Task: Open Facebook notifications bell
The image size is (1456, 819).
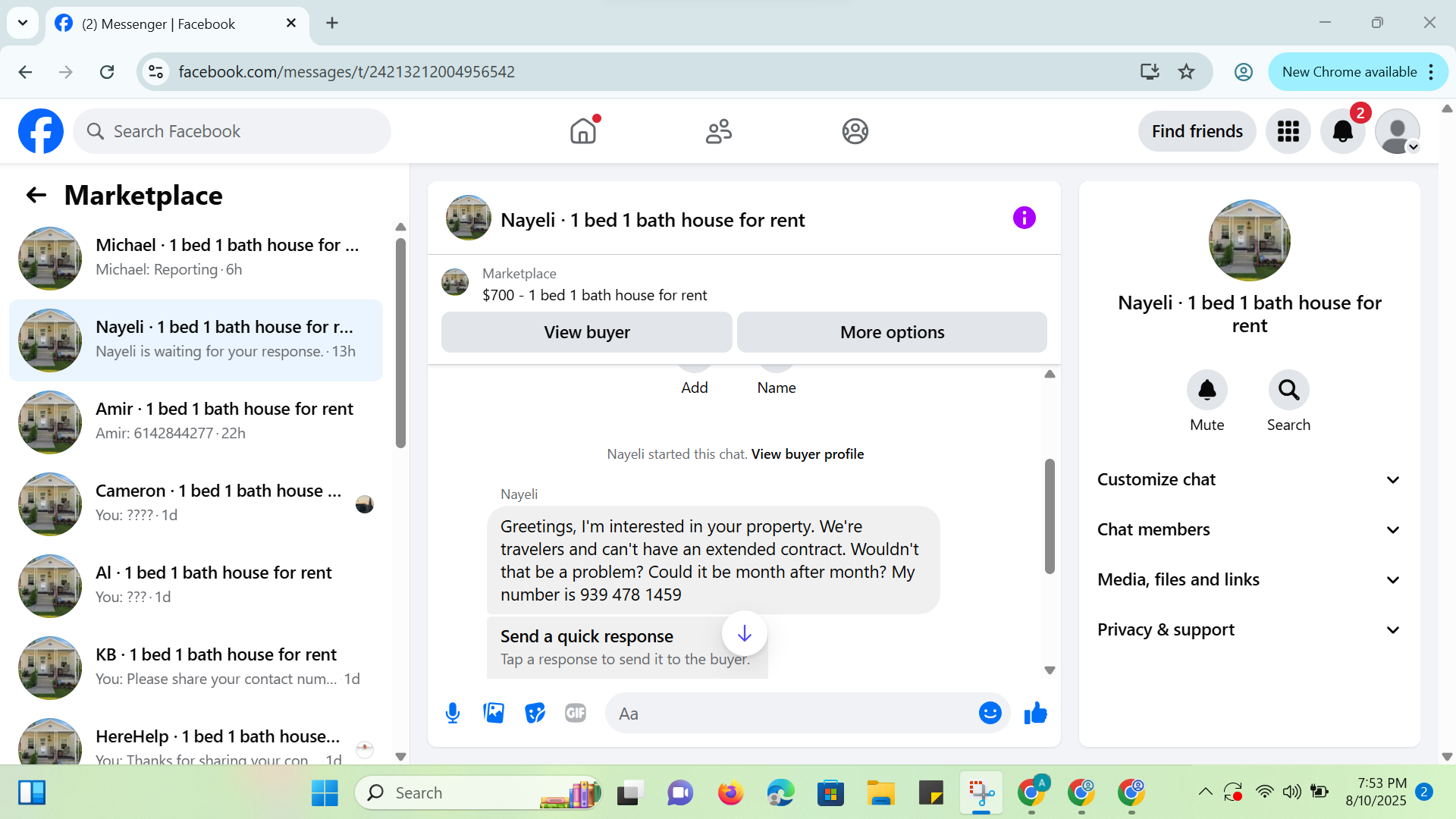Action: (x=1342, y=131)
